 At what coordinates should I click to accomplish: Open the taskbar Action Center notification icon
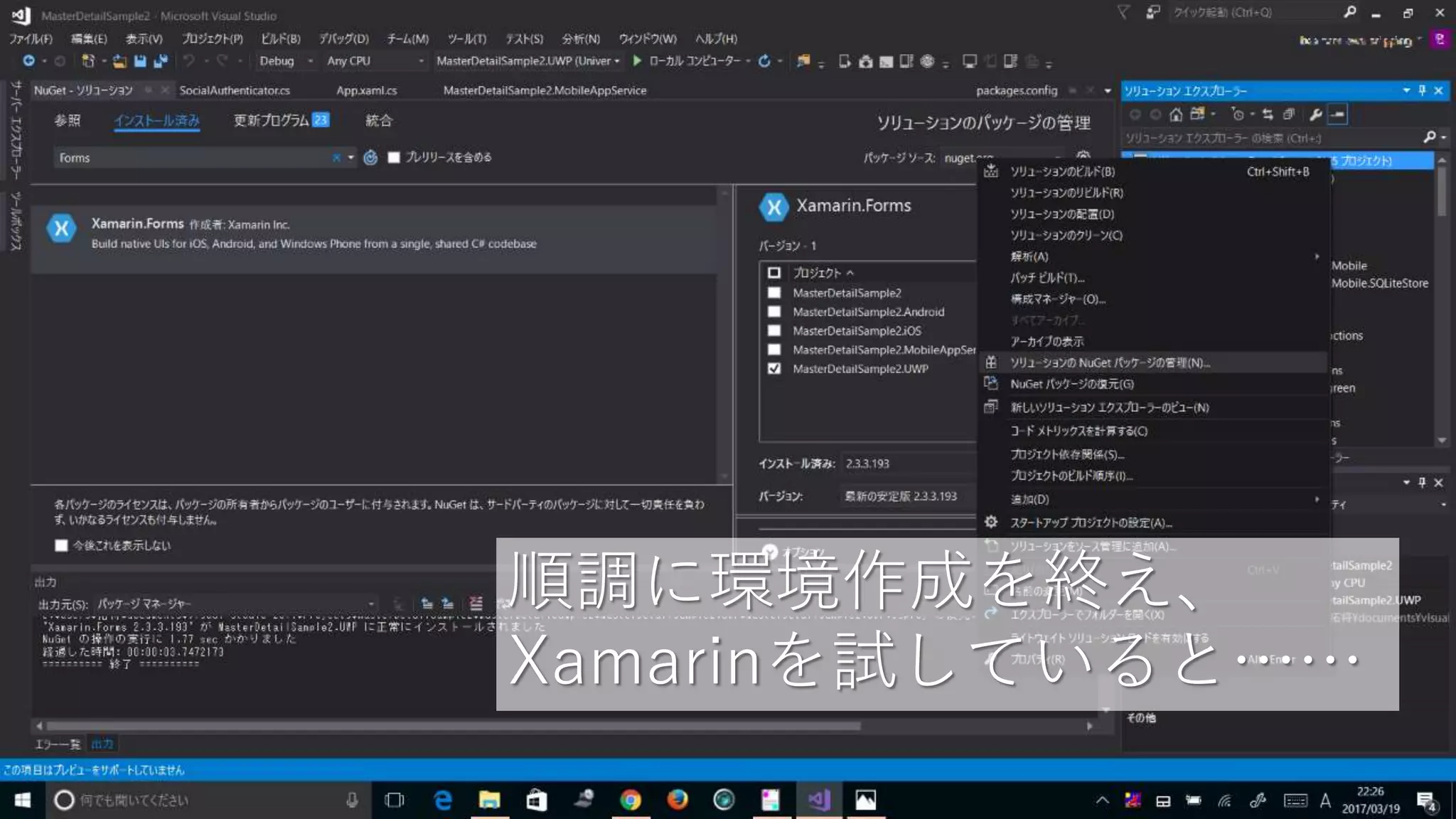coord(1427,801)
